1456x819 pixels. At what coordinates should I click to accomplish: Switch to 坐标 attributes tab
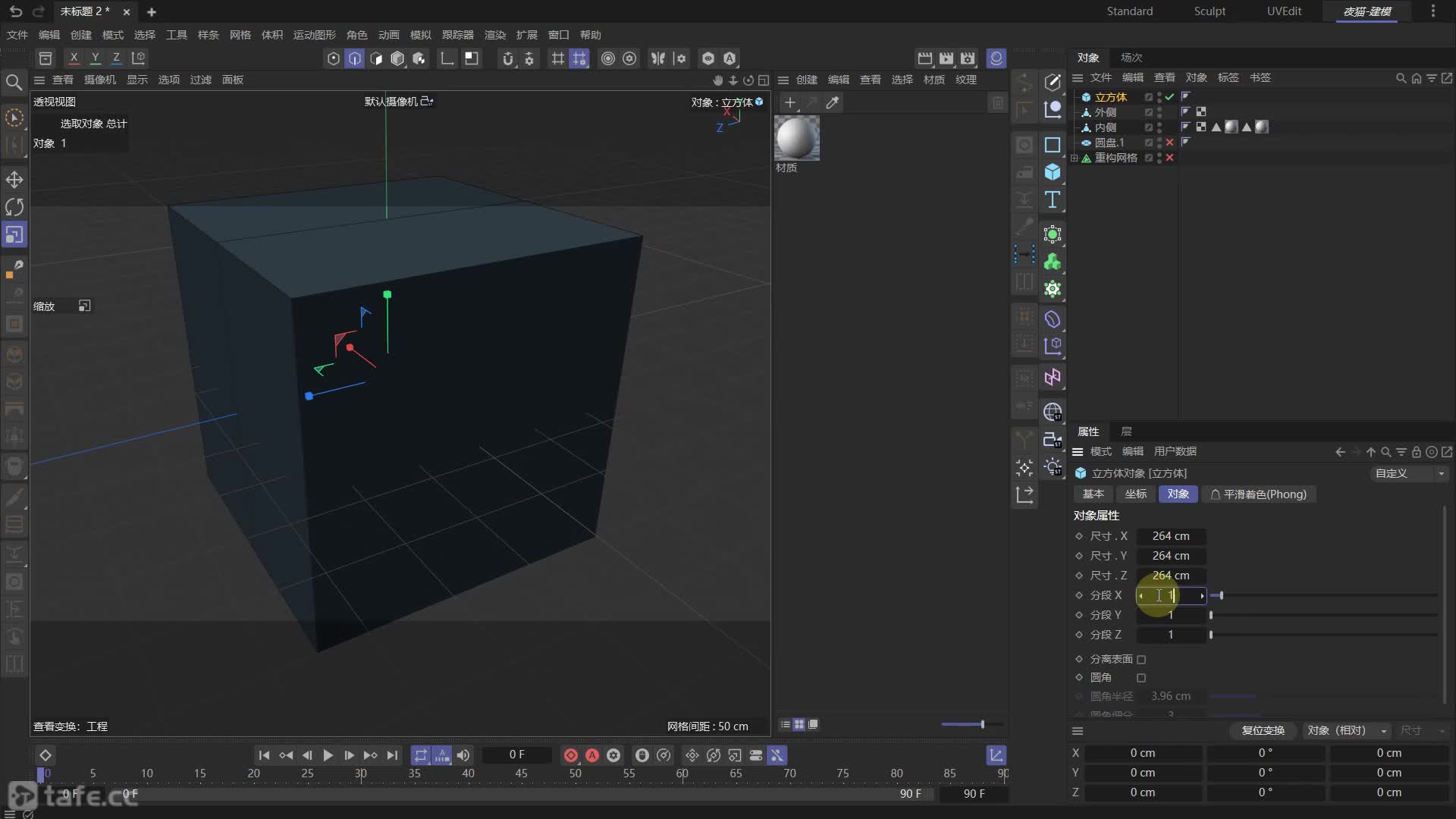[1136, 494]
